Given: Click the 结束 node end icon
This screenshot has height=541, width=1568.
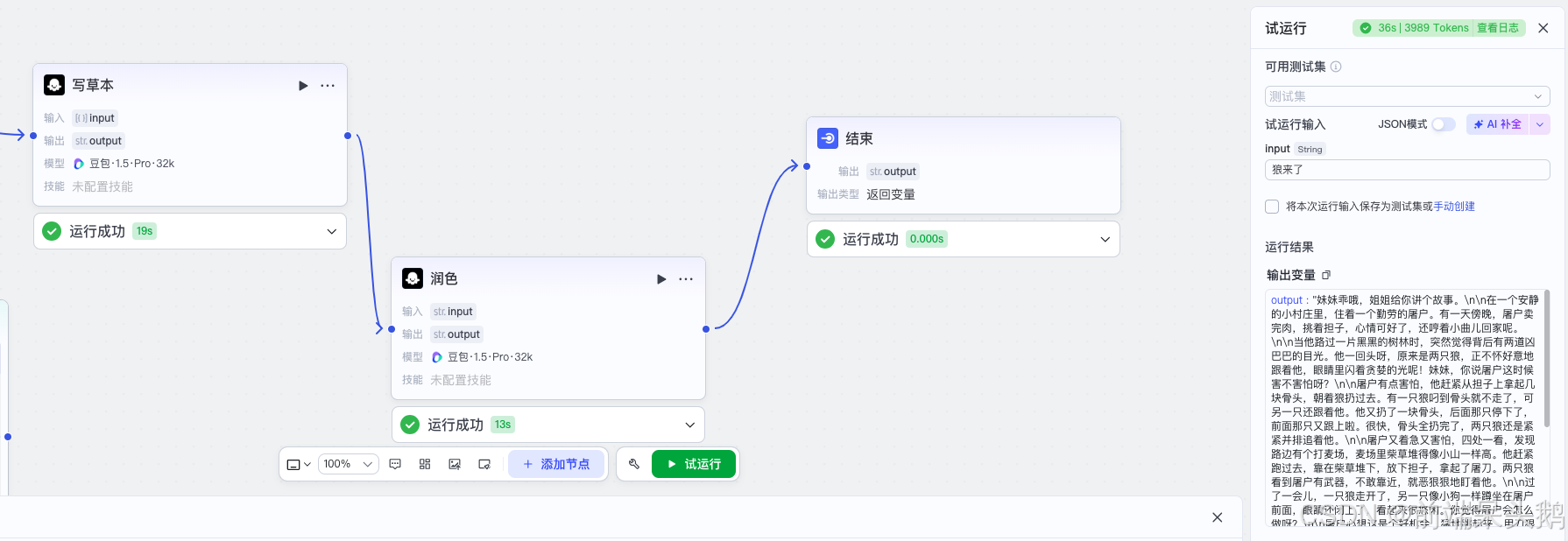Looking at the screenshot, I should (828, 138).
